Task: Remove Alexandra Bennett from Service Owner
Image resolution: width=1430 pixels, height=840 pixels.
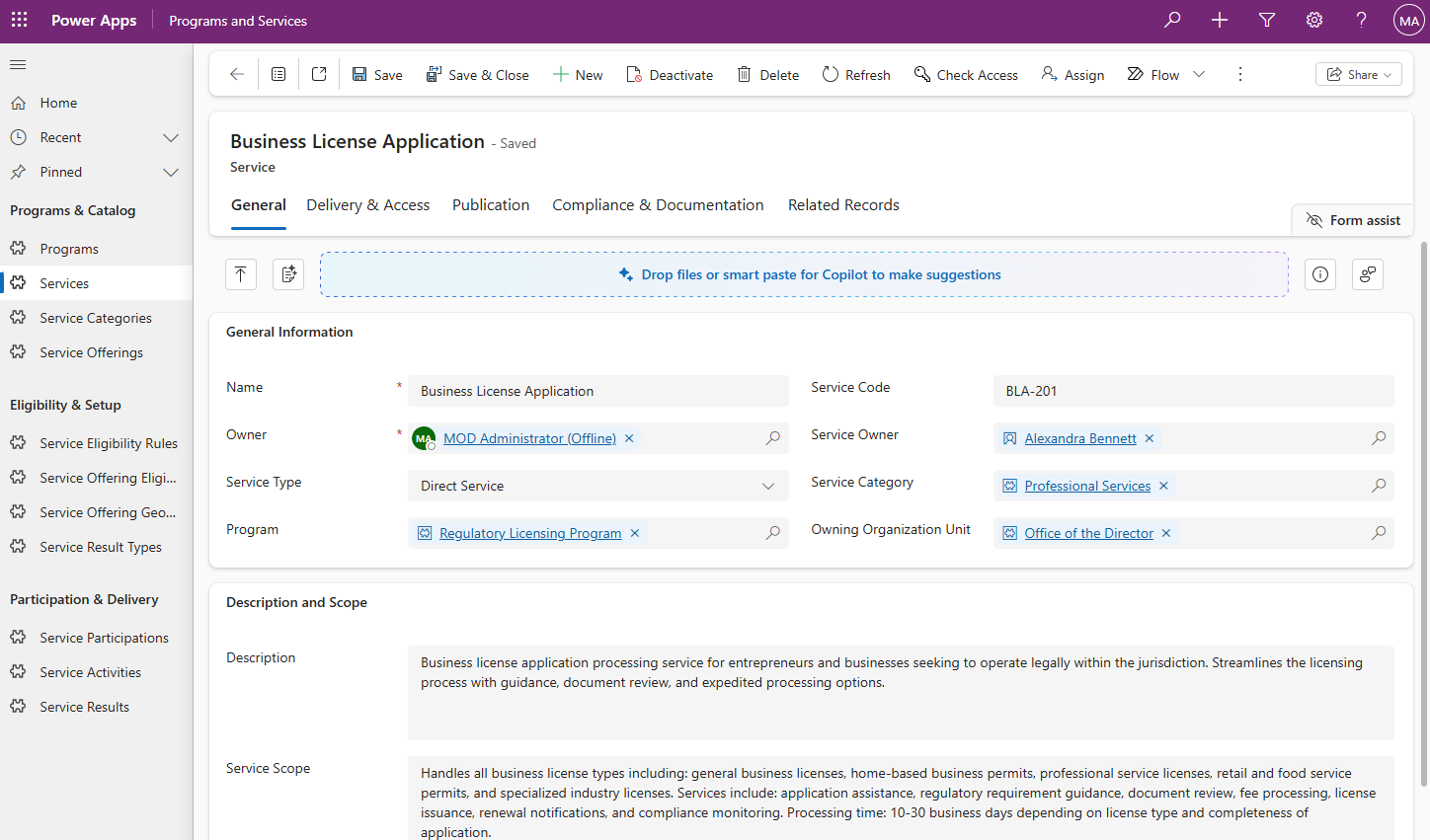Action: click(1150, 438)
